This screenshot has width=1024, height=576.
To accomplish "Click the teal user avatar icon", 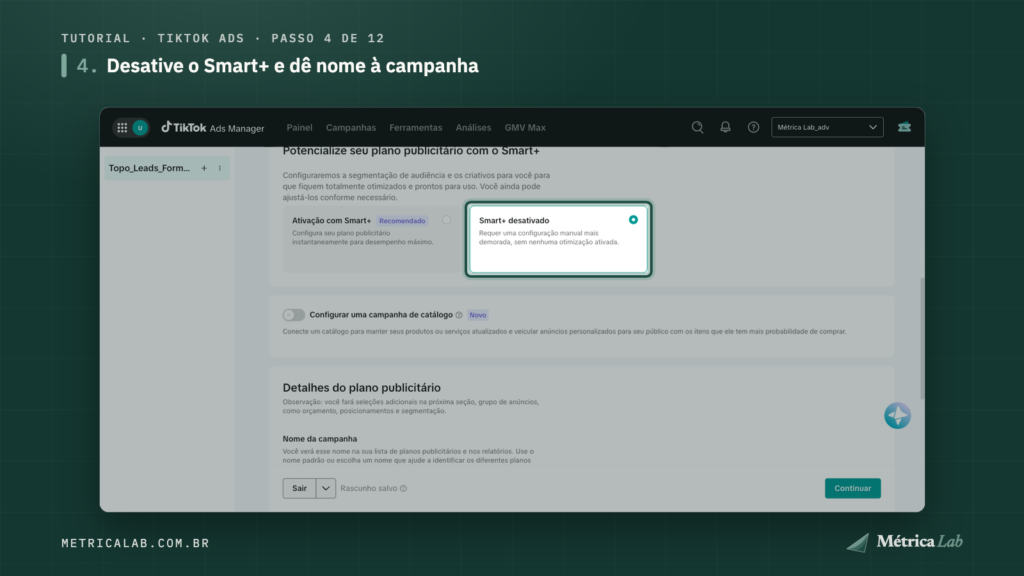I will click(x=140, y=128).
